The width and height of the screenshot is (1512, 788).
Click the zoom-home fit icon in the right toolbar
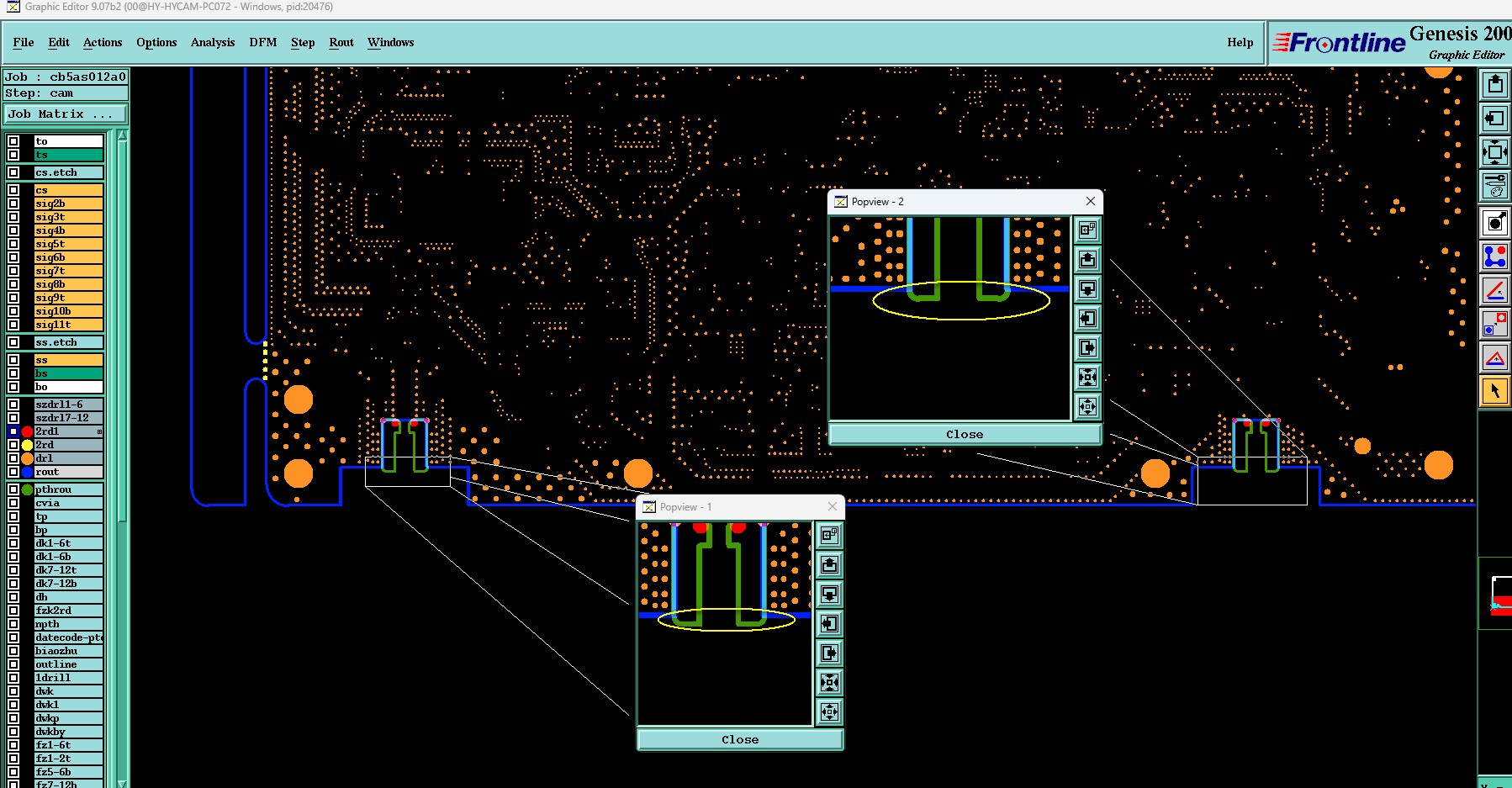(1495, 152)
